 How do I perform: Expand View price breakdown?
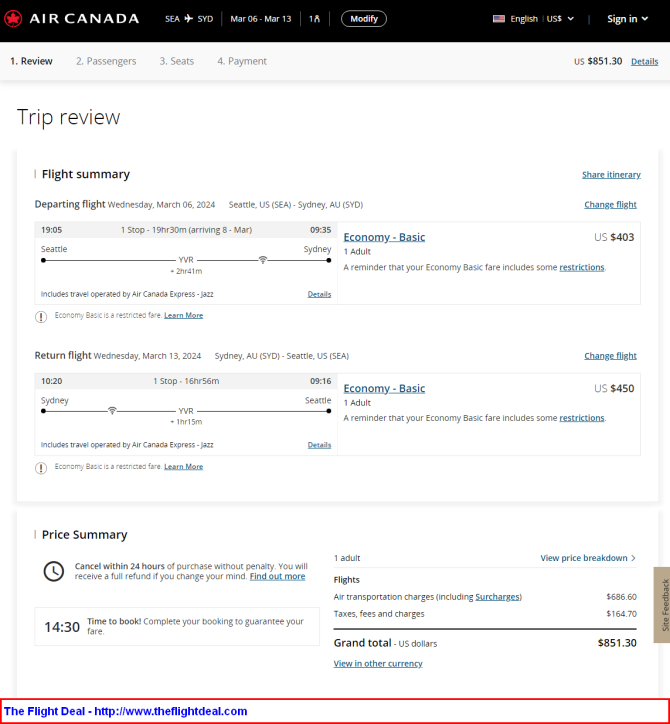pos(588,558)
